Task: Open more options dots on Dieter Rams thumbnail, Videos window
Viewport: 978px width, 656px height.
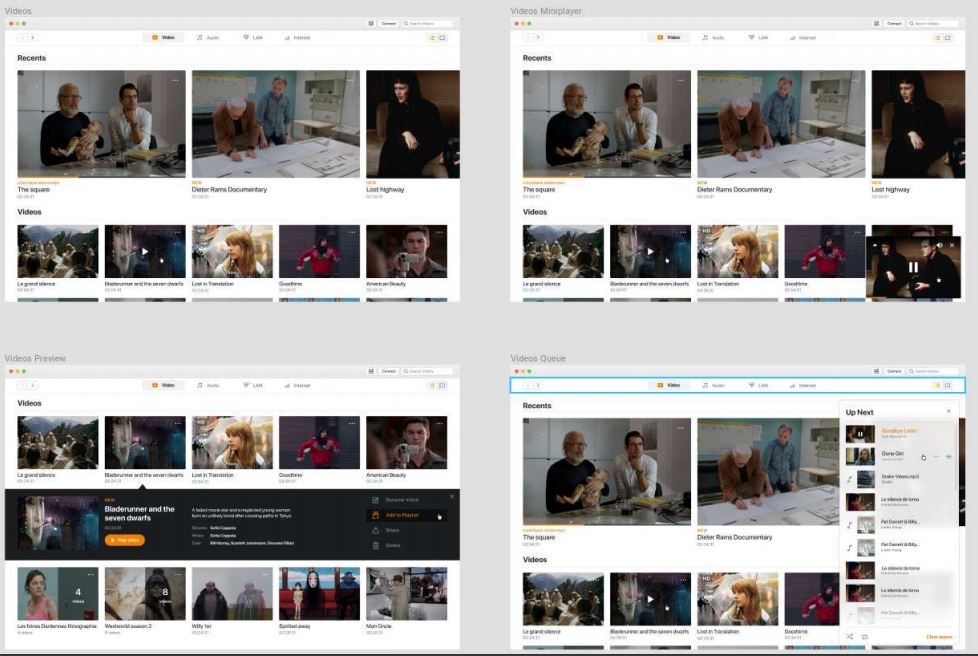Action: [x=350, y=80]
